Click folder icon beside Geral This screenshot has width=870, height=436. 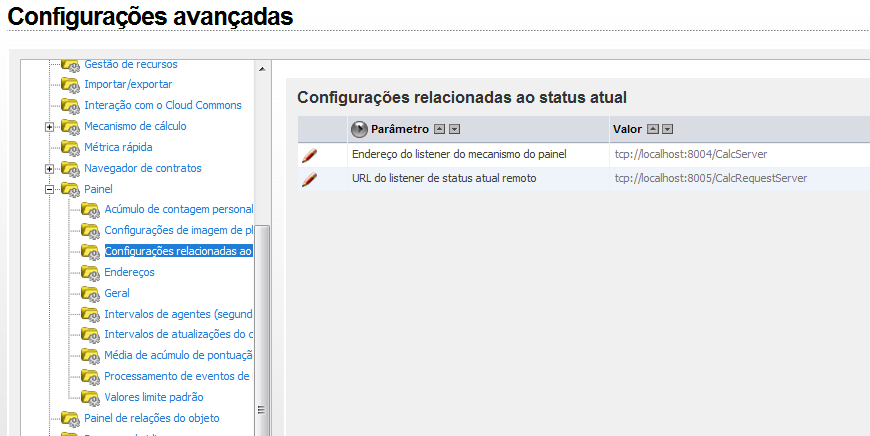[x=90, y=294]
